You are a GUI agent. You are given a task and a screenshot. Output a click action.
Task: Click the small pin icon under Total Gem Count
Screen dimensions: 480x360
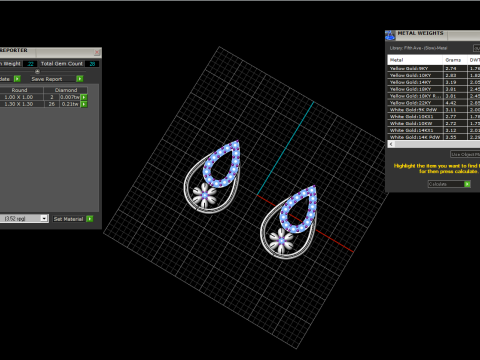pyautogui.click(x=37, y=71)
